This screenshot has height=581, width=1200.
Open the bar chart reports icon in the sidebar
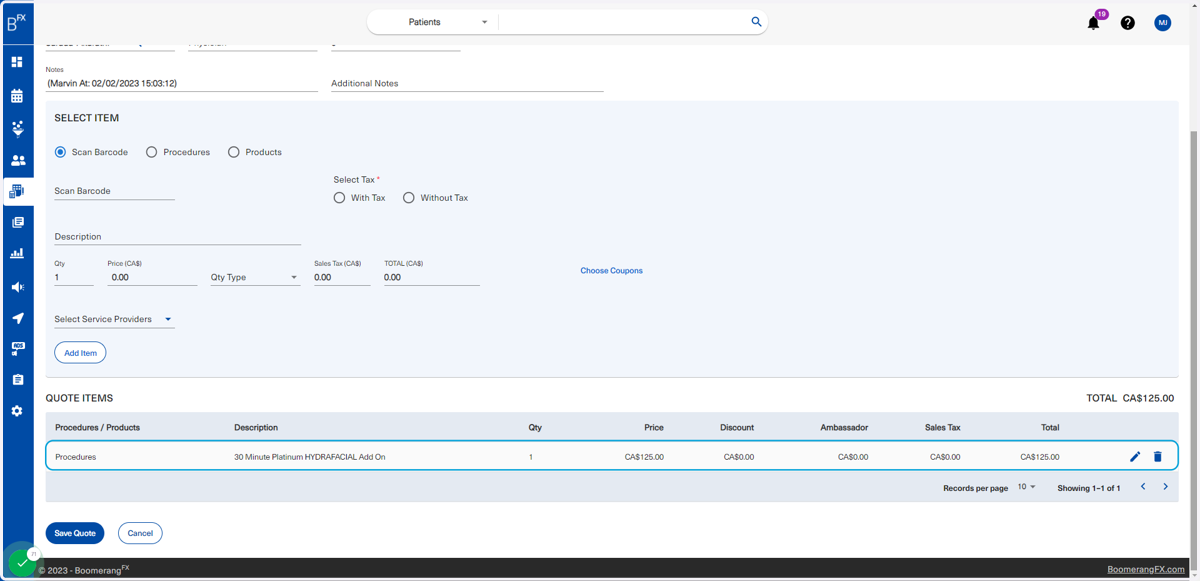(x=17, y=254)
